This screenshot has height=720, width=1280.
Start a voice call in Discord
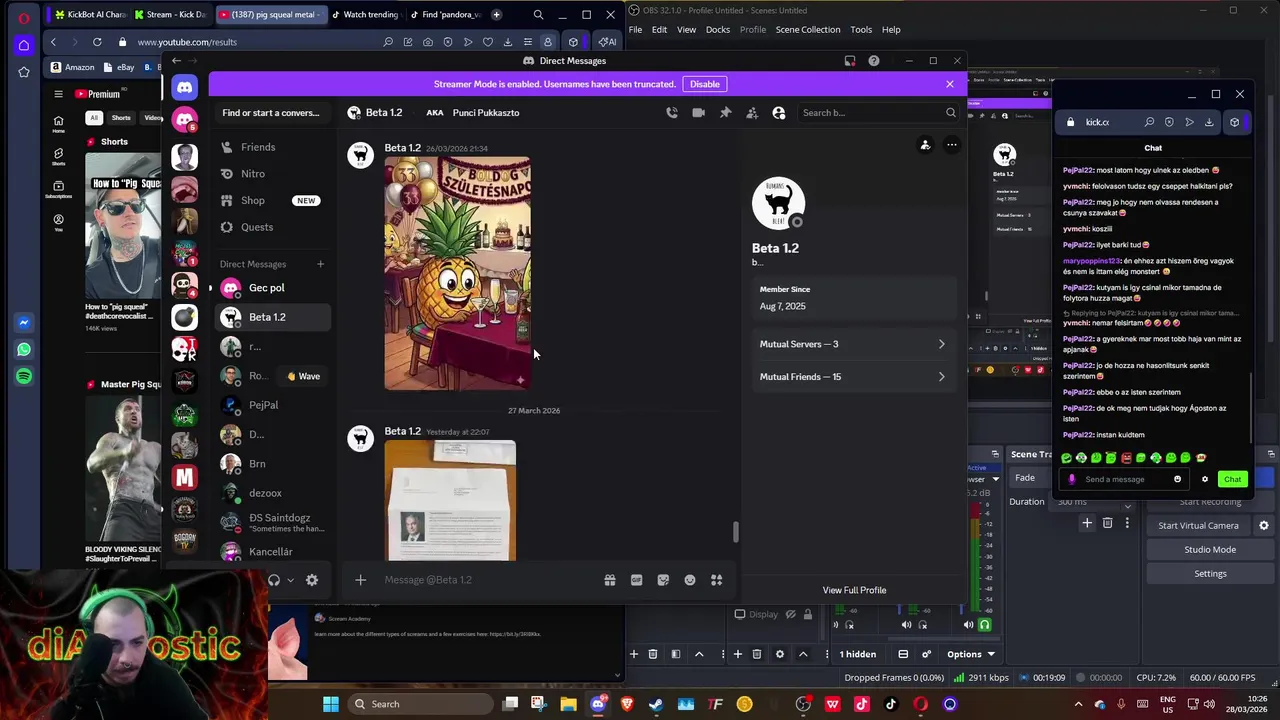pos(672,113)
